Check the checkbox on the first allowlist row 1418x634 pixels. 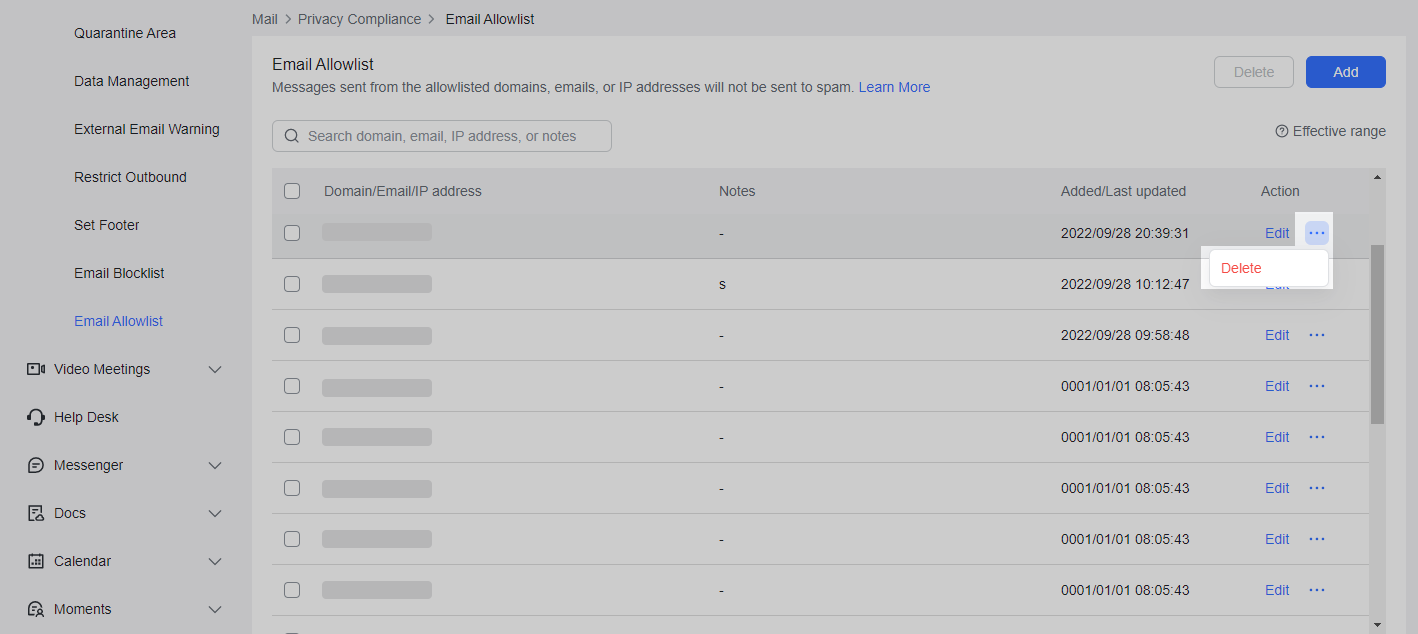pos(292,233)
